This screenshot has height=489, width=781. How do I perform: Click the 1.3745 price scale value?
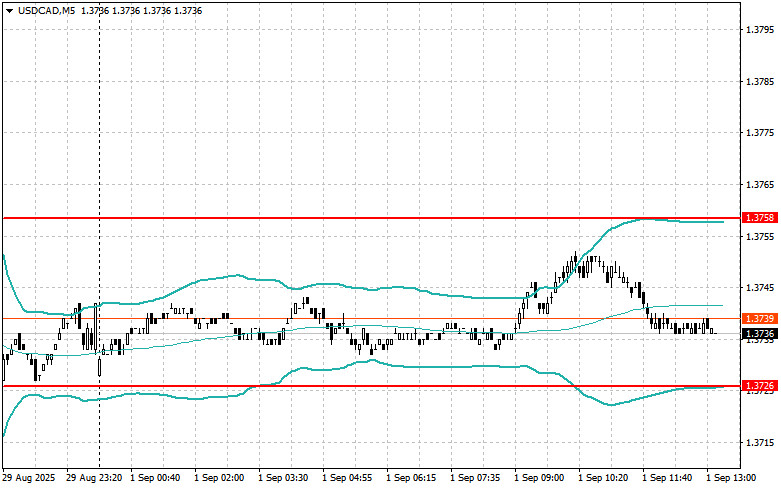pos(760,287)
